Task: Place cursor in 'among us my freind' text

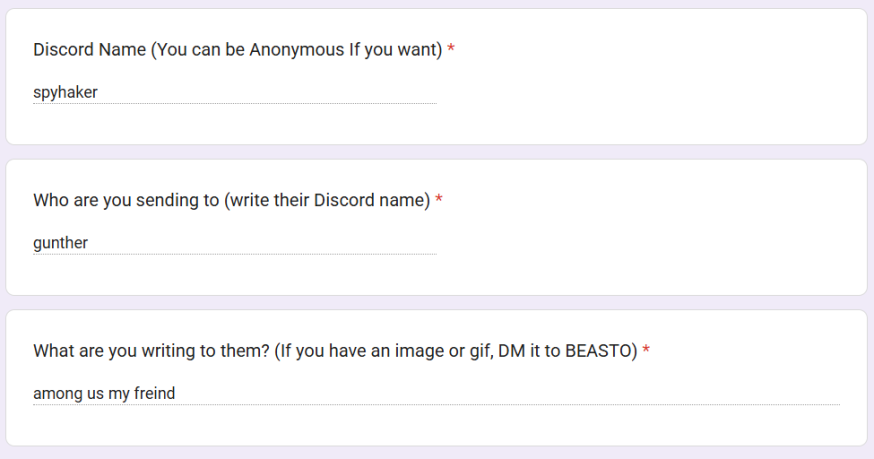Action: (104, 394)
